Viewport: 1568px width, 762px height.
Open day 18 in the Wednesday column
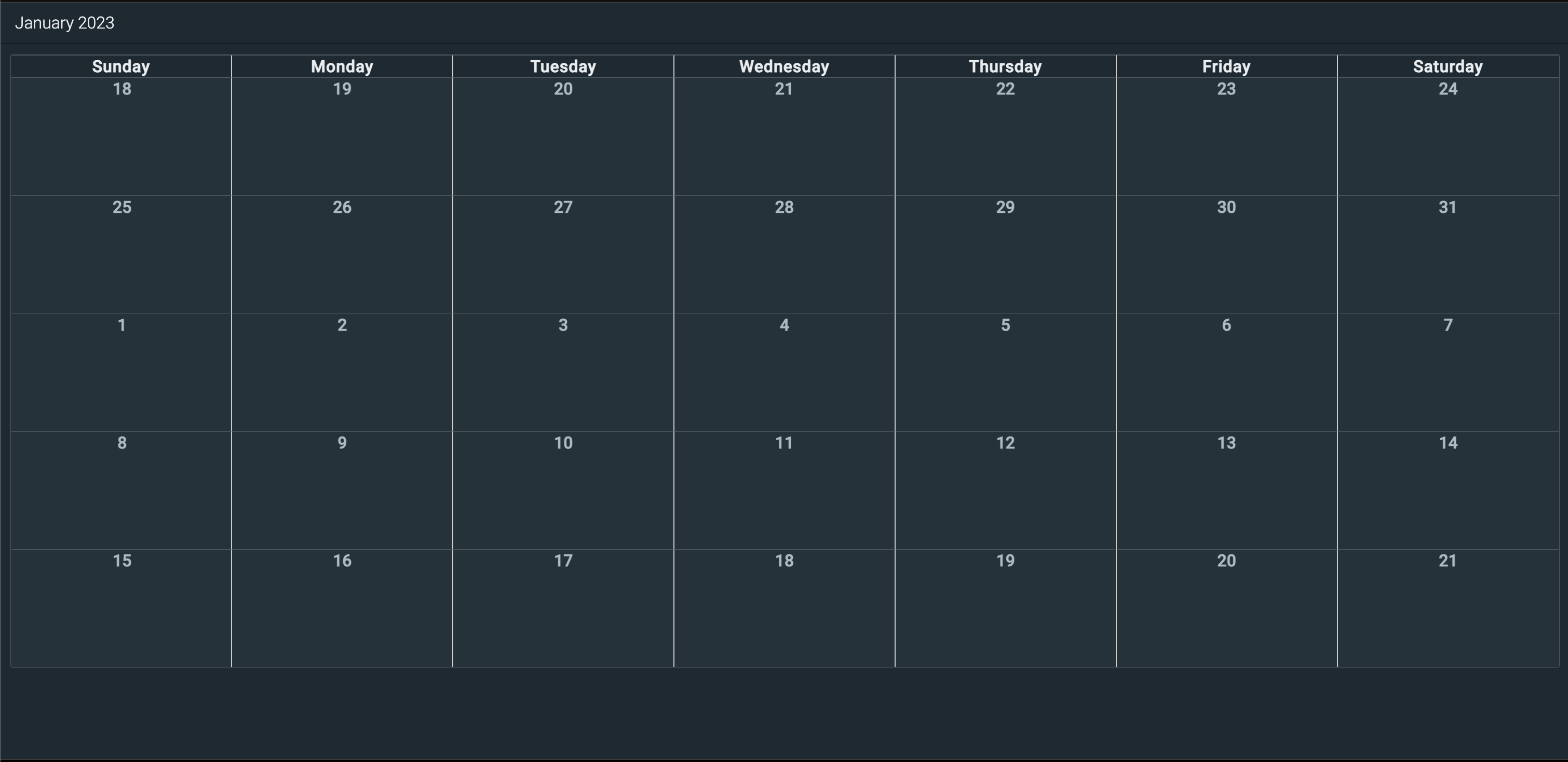pos(784,561)
